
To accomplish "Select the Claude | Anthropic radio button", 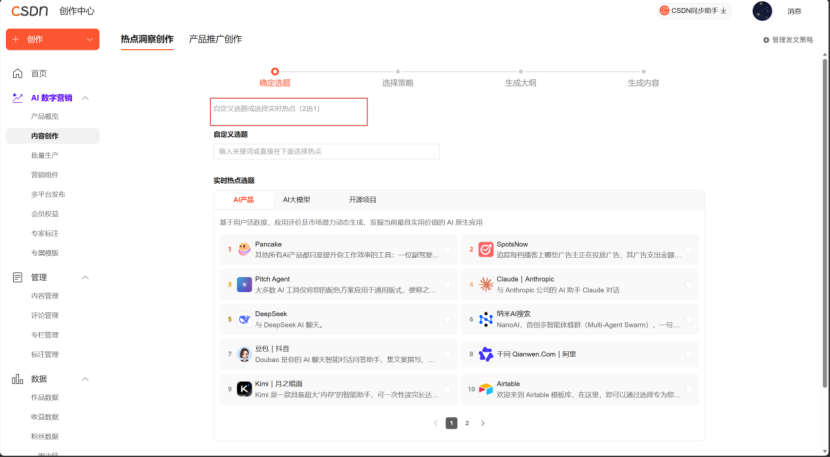I will [x=689, y=284].
